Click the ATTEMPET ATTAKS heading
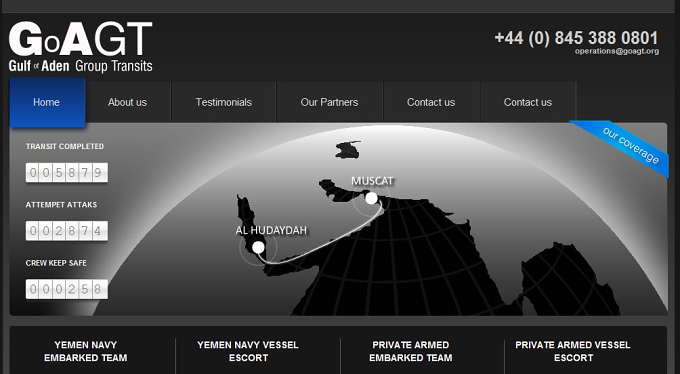Screen dimensions: 680x374 [61, 205]
